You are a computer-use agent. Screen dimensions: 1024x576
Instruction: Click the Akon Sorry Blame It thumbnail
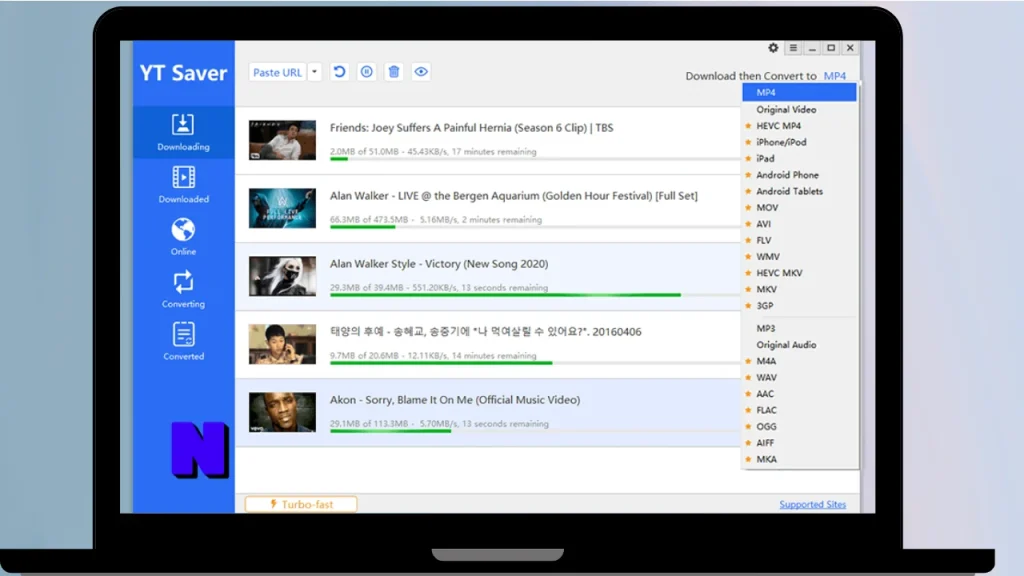coord(282,412)
